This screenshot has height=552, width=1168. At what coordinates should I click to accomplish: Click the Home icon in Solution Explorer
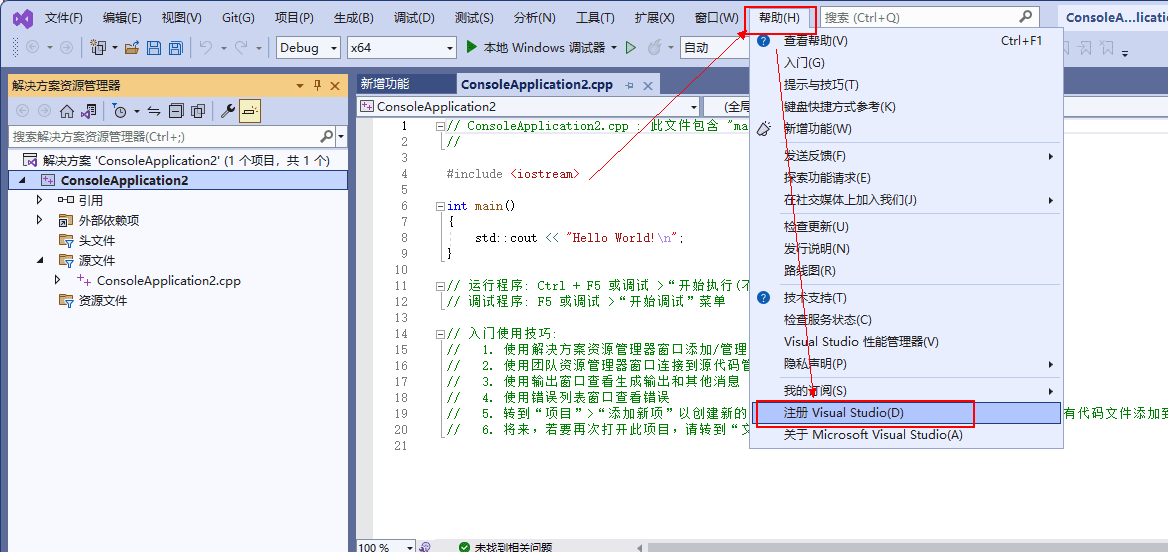coord(67,112)
